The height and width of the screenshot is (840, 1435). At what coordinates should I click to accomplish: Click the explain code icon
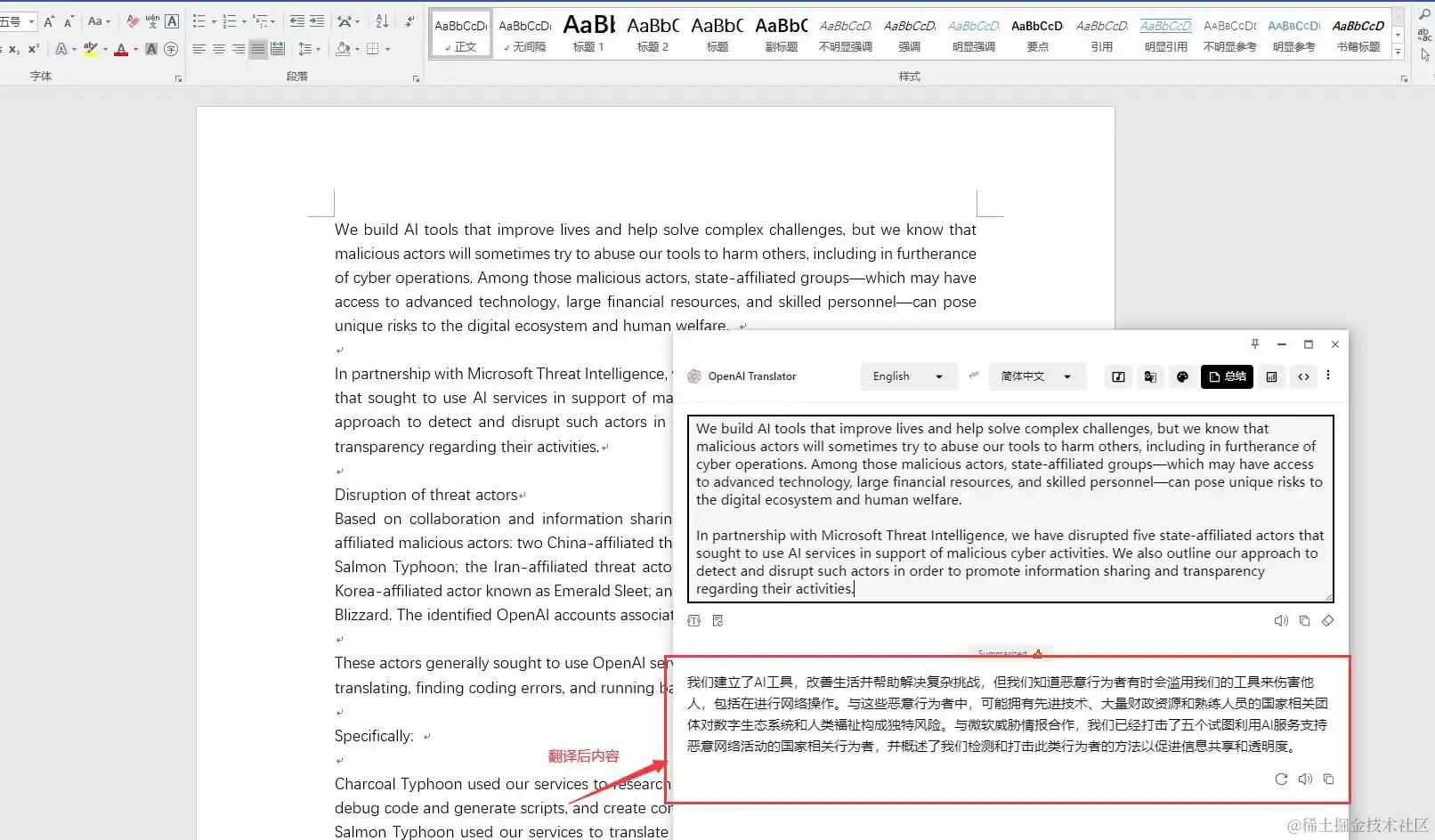tap(1303, 376)
